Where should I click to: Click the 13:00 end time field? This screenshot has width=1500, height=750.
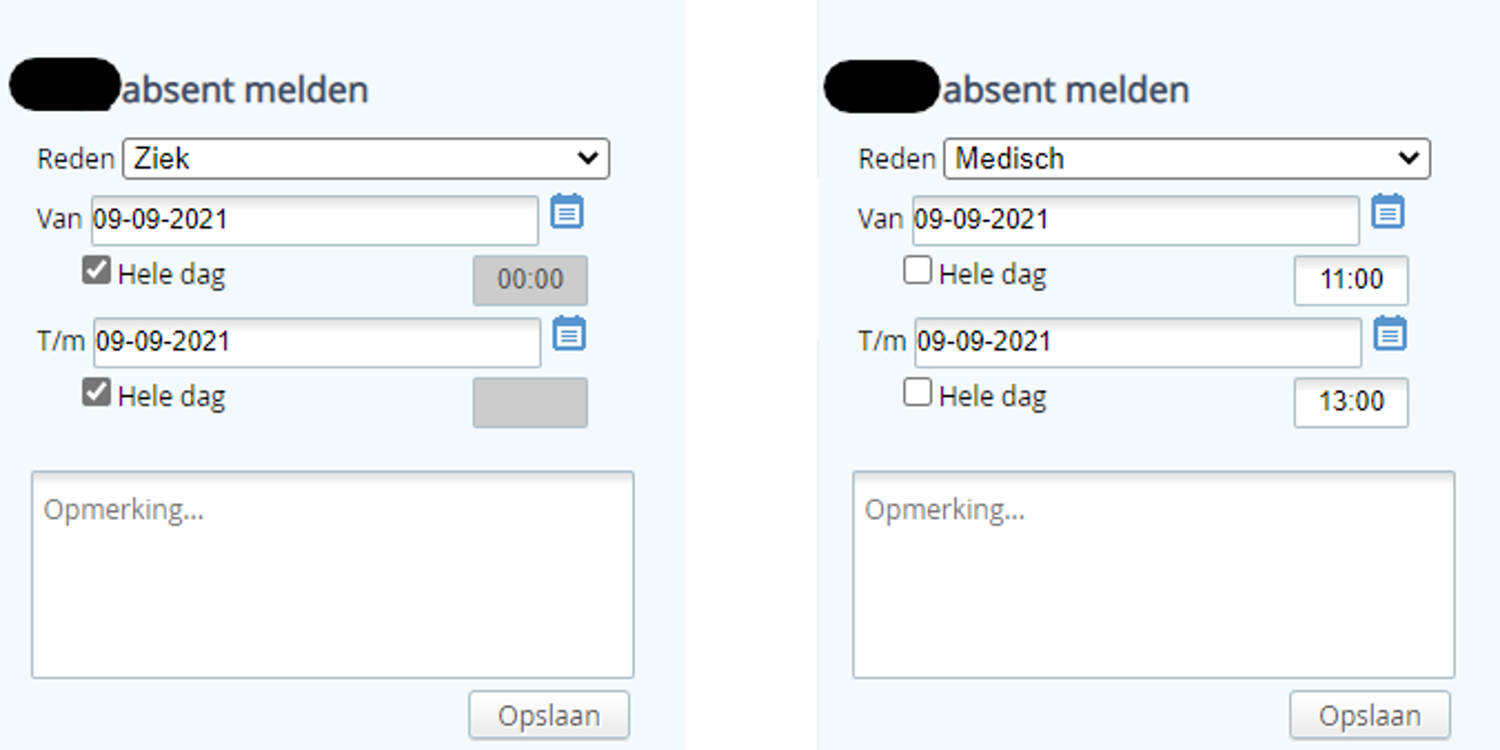(x=1351, y=402)
